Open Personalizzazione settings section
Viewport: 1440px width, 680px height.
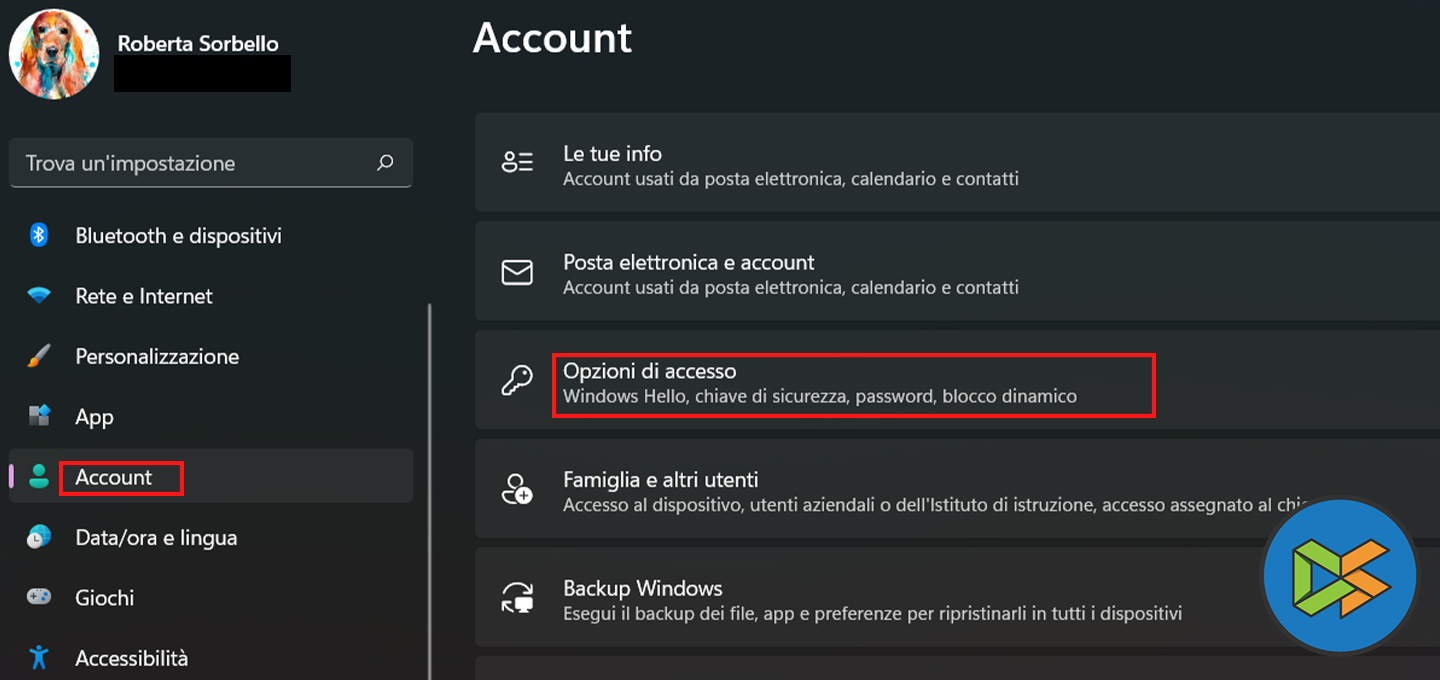tap(157, 356)
